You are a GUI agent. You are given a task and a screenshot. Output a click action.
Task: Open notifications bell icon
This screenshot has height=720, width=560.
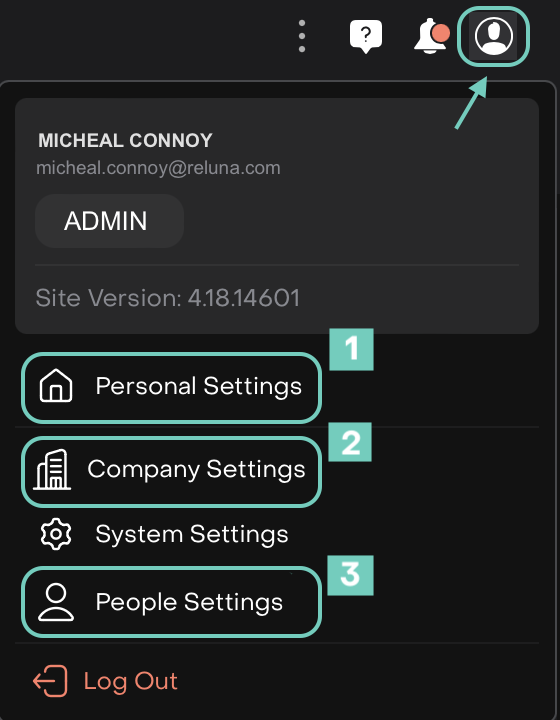[x=430, y=36]
